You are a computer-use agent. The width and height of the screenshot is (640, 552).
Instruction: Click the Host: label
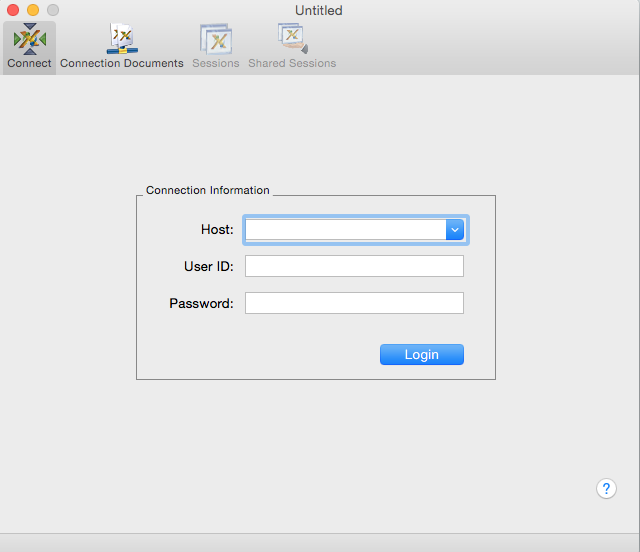pos(217,229)
